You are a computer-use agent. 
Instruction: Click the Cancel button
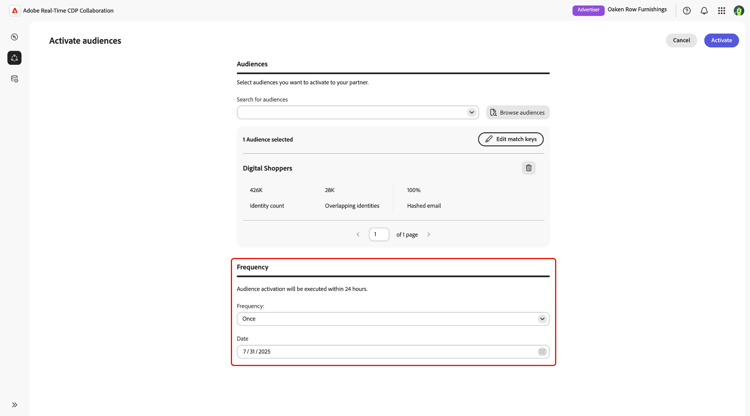click(681, 40)
